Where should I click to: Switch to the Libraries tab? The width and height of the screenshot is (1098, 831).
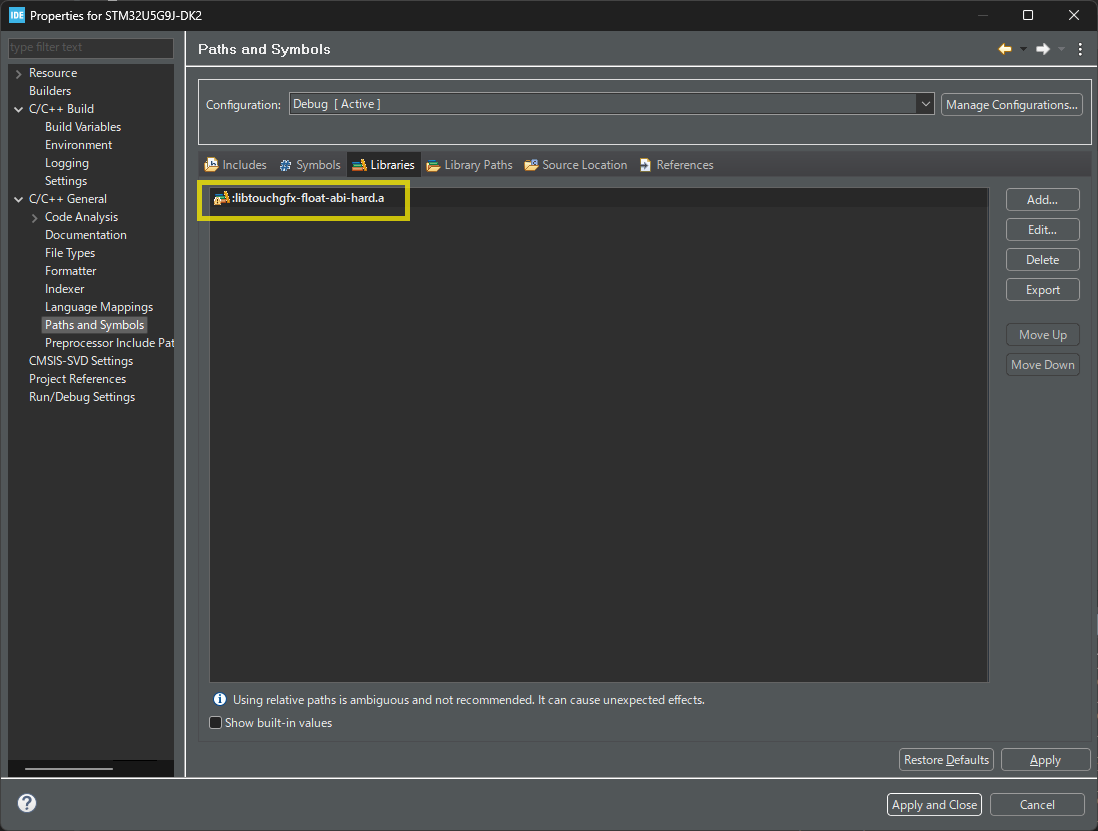tap(384, 165)
